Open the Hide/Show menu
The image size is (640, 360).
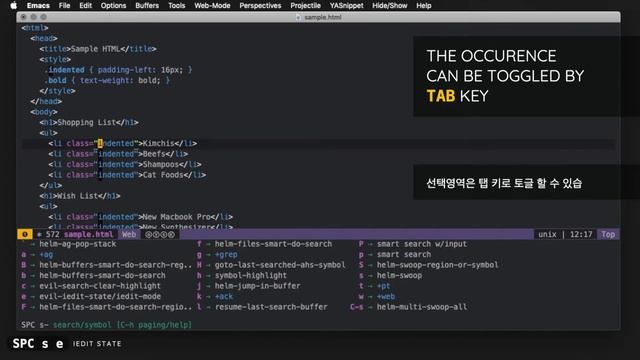click(390, 6)
